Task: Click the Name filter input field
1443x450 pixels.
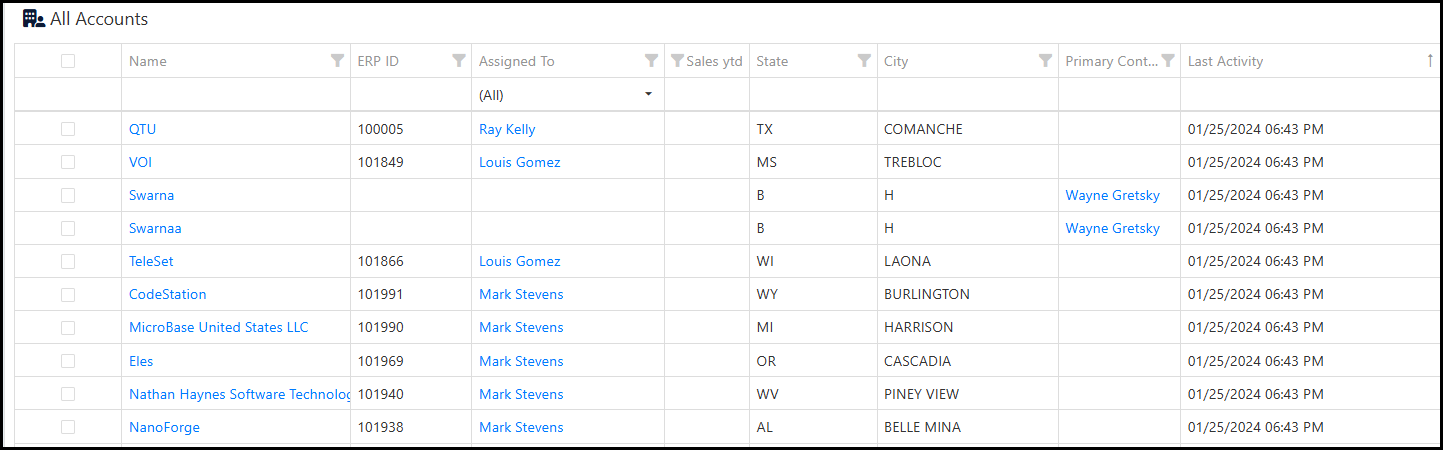Action: click(x=236, y=95)
